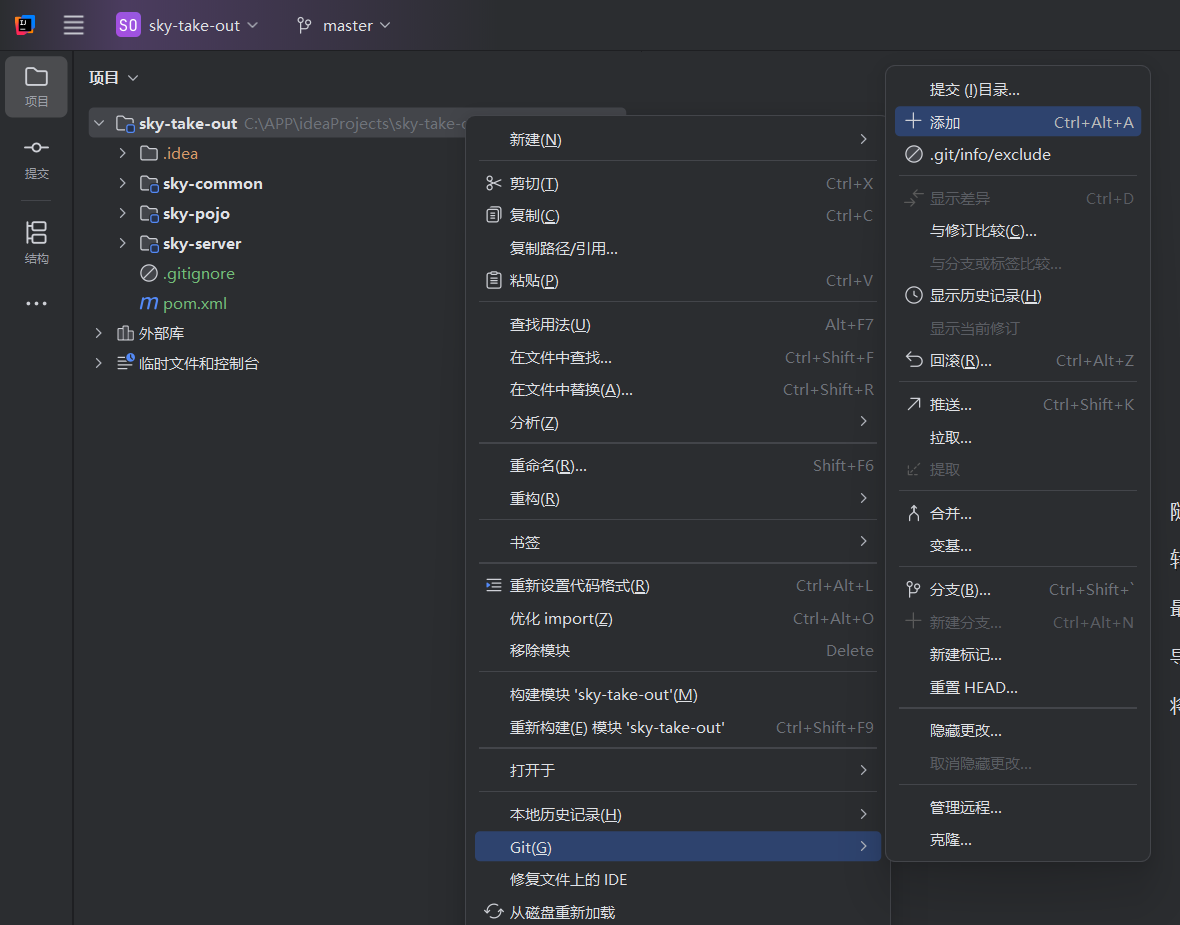Open the 分析(Z) submenu

677,422
